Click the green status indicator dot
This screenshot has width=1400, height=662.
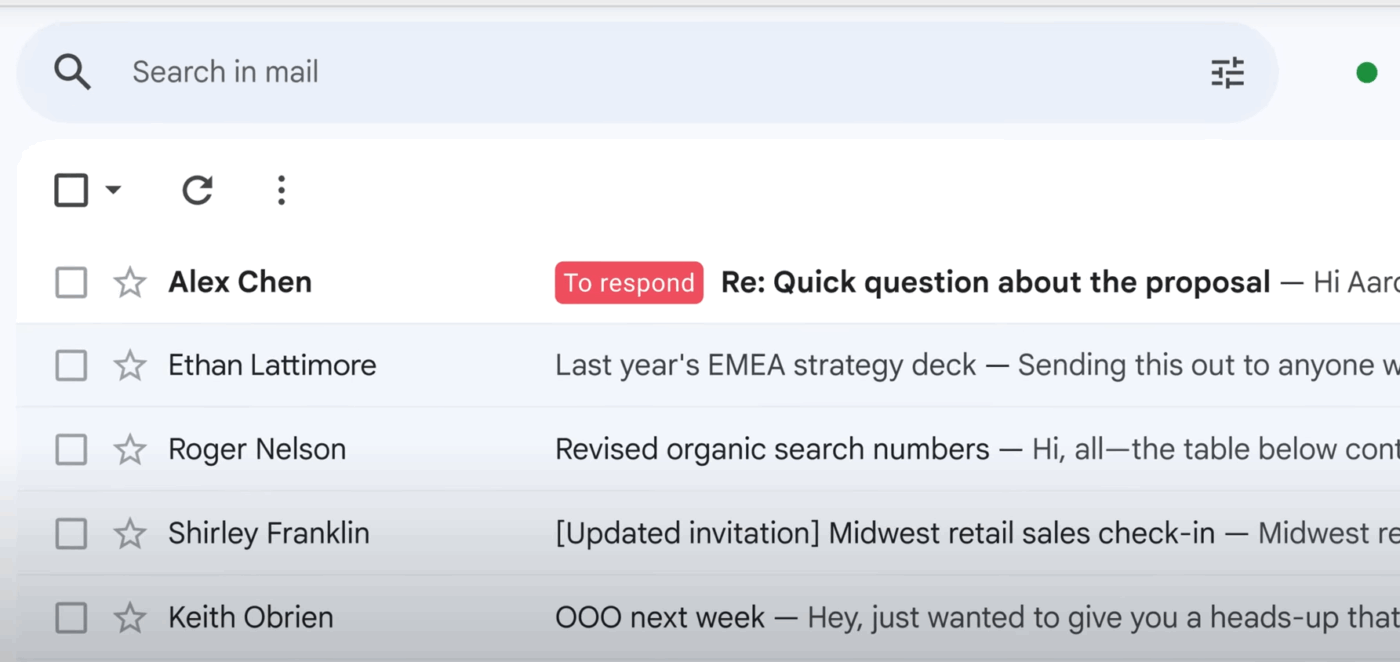[x=1366, y=71]
